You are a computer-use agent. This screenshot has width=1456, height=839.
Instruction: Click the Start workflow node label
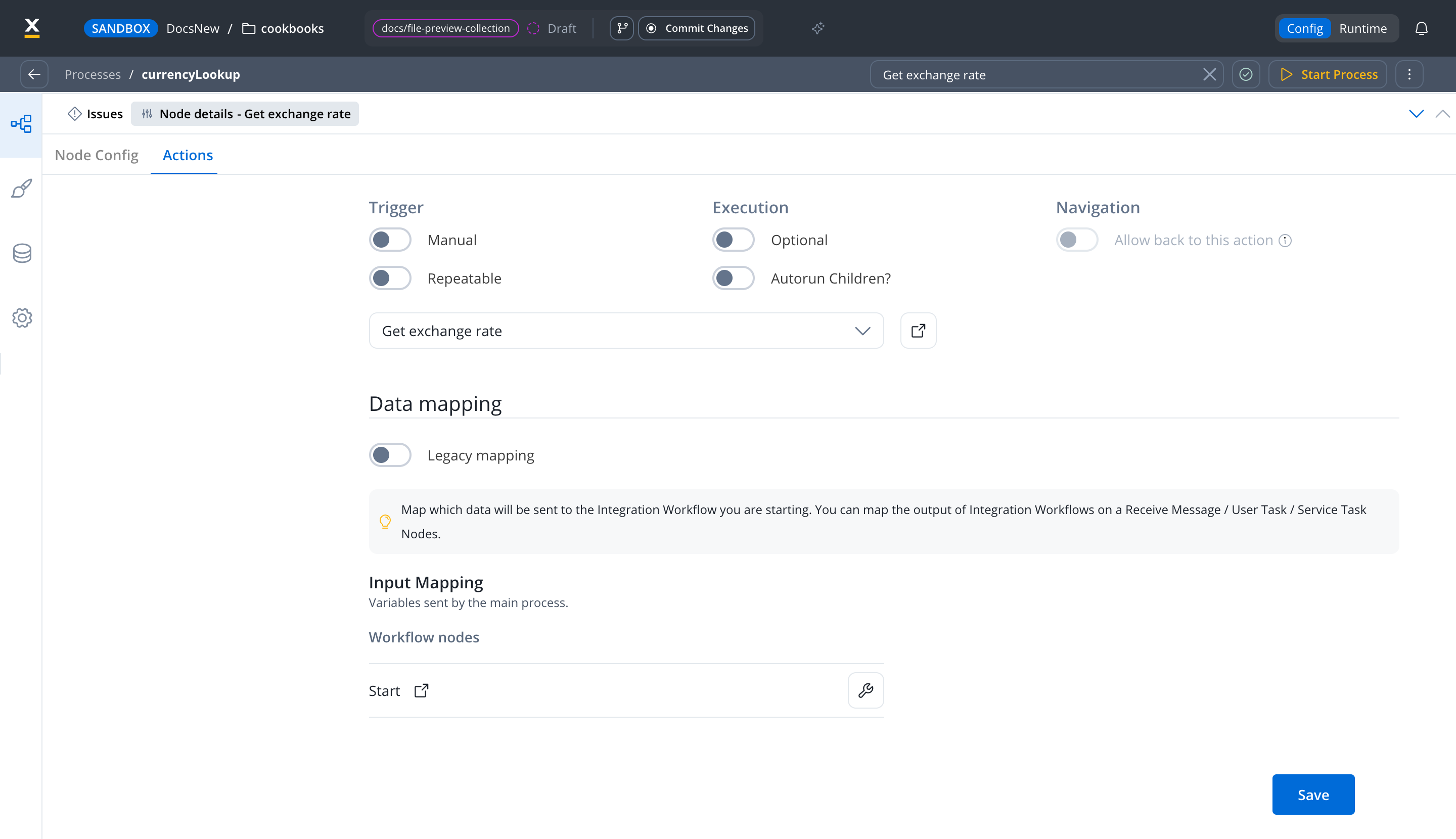[x=384, y=691]
